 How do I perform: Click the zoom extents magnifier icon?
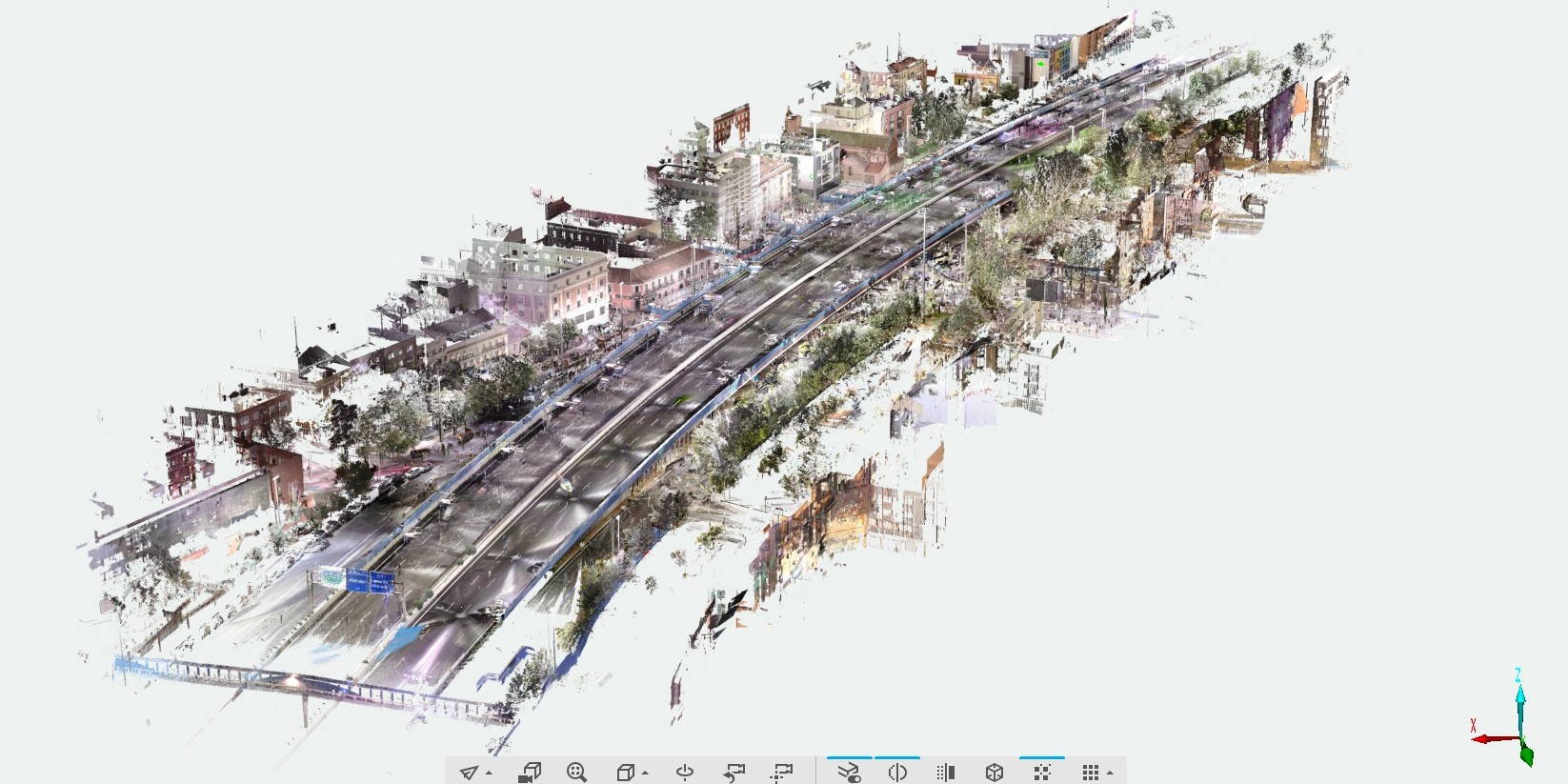(576, 772)
